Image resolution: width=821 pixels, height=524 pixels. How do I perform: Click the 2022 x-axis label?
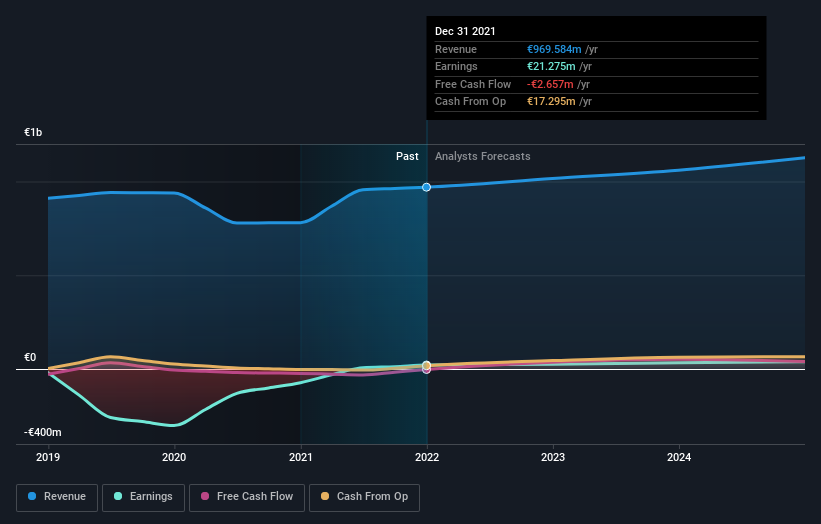pos(427,458)
